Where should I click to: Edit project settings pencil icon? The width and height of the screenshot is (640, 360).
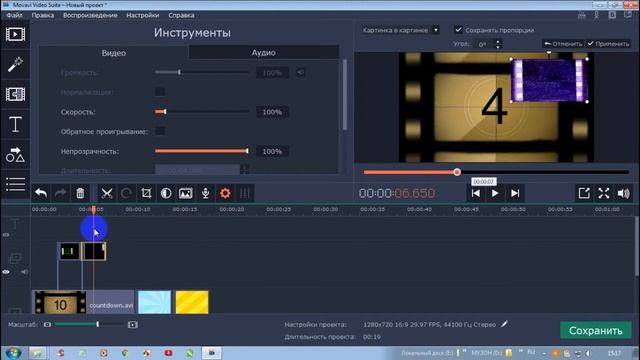(x=504, y=324)
